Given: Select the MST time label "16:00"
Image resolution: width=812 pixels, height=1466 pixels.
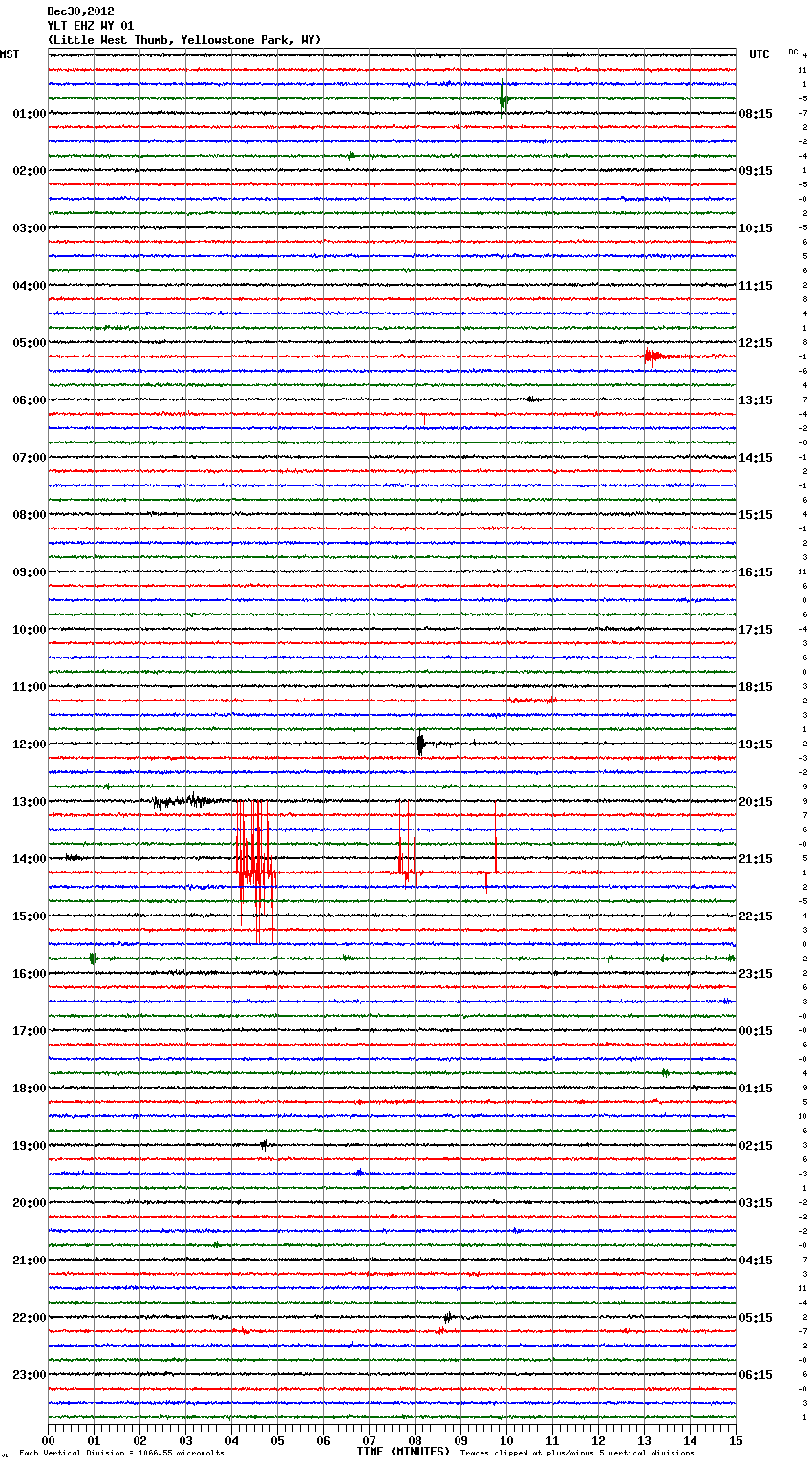Looking at the screenshot, I should [30, 974].
